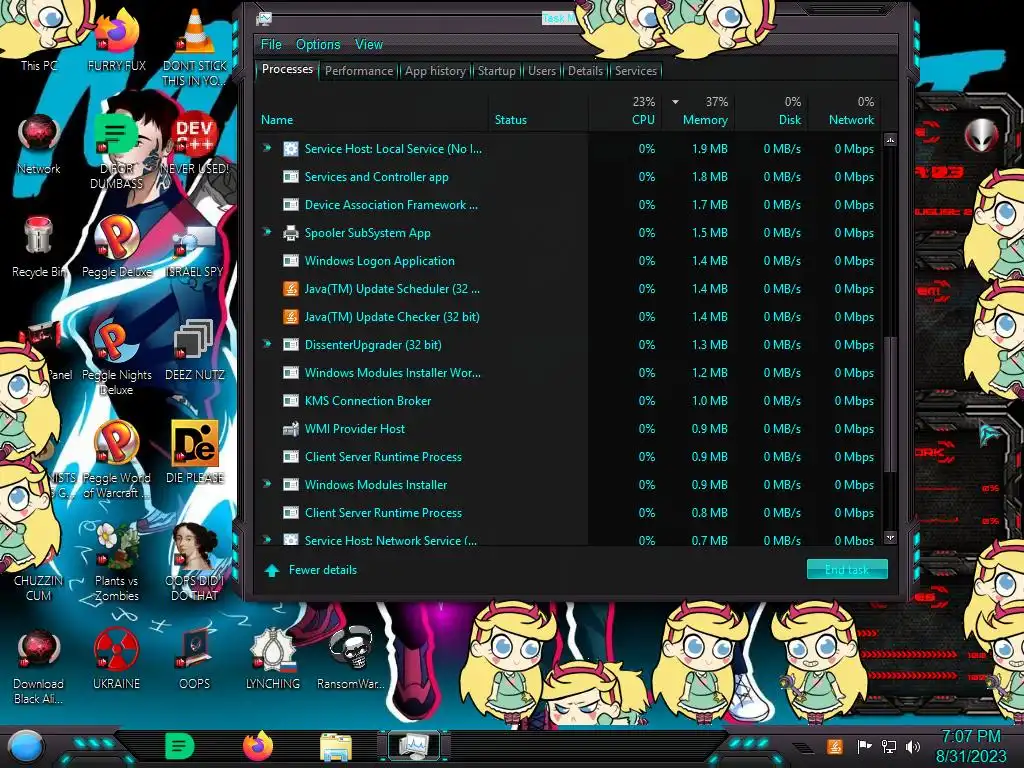Switch to the Startup tab
This screenshot has height=768, width=1024.
pyautogui.click(x=496, y=71)
